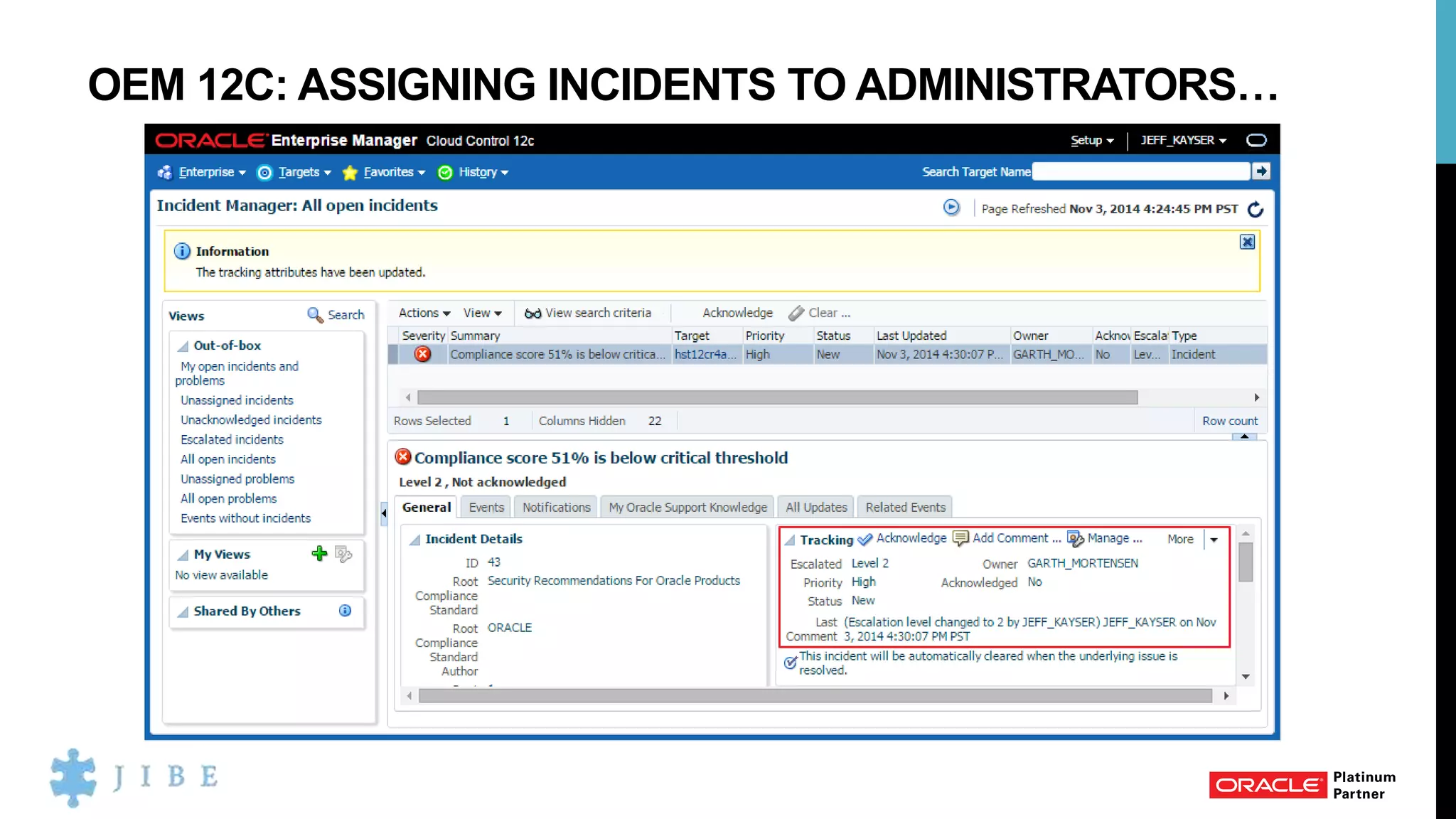Click the table scroll right arrow

tap(1256, 397)
